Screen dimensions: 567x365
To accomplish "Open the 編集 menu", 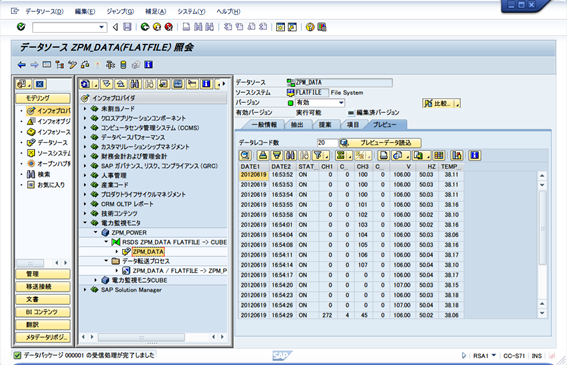I will click(85, 11).
